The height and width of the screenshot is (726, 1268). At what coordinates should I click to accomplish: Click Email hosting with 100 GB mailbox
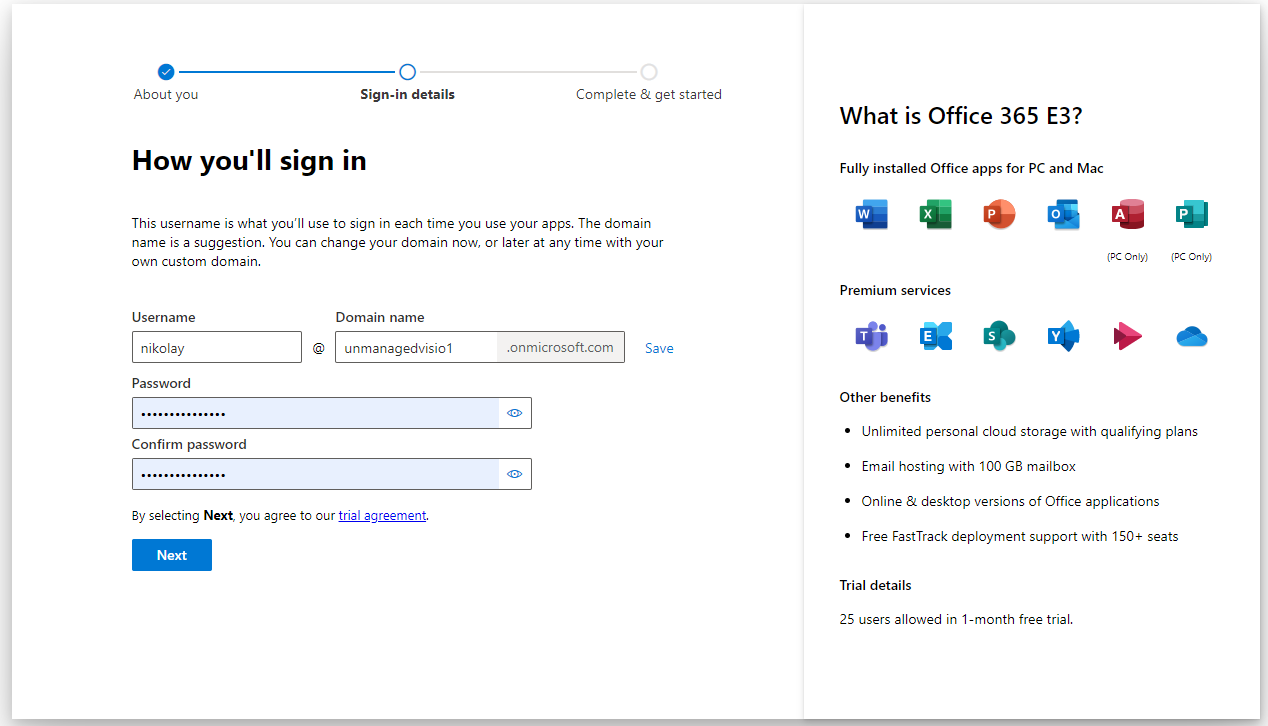click(969, 466)
